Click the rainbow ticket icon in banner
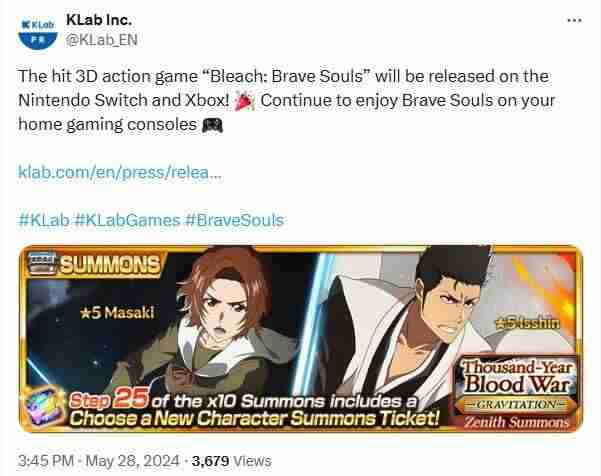Screen dimensions: 601x476 pyautogui.click(x=44, y=405)
